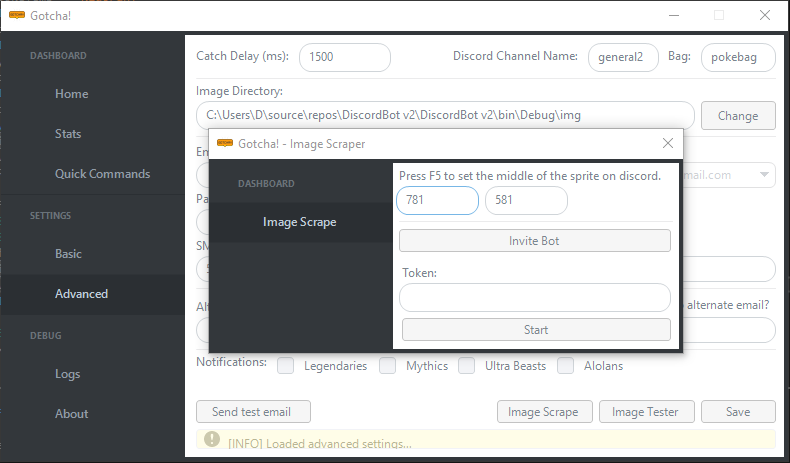Enable Legendaries notifications checkbox

pos(285,366)
